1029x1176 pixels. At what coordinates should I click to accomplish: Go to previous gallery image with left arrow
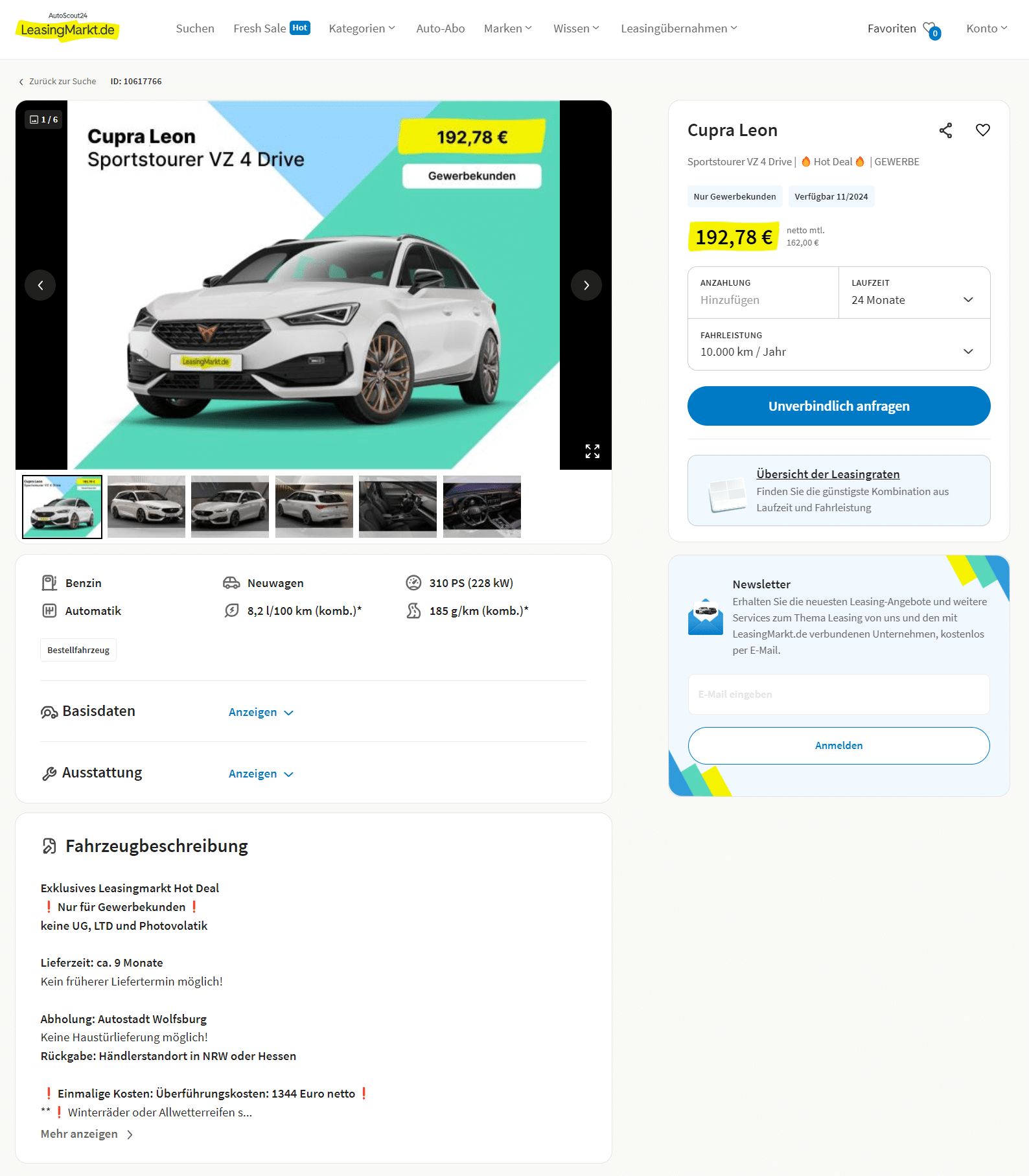pos(40,285)
